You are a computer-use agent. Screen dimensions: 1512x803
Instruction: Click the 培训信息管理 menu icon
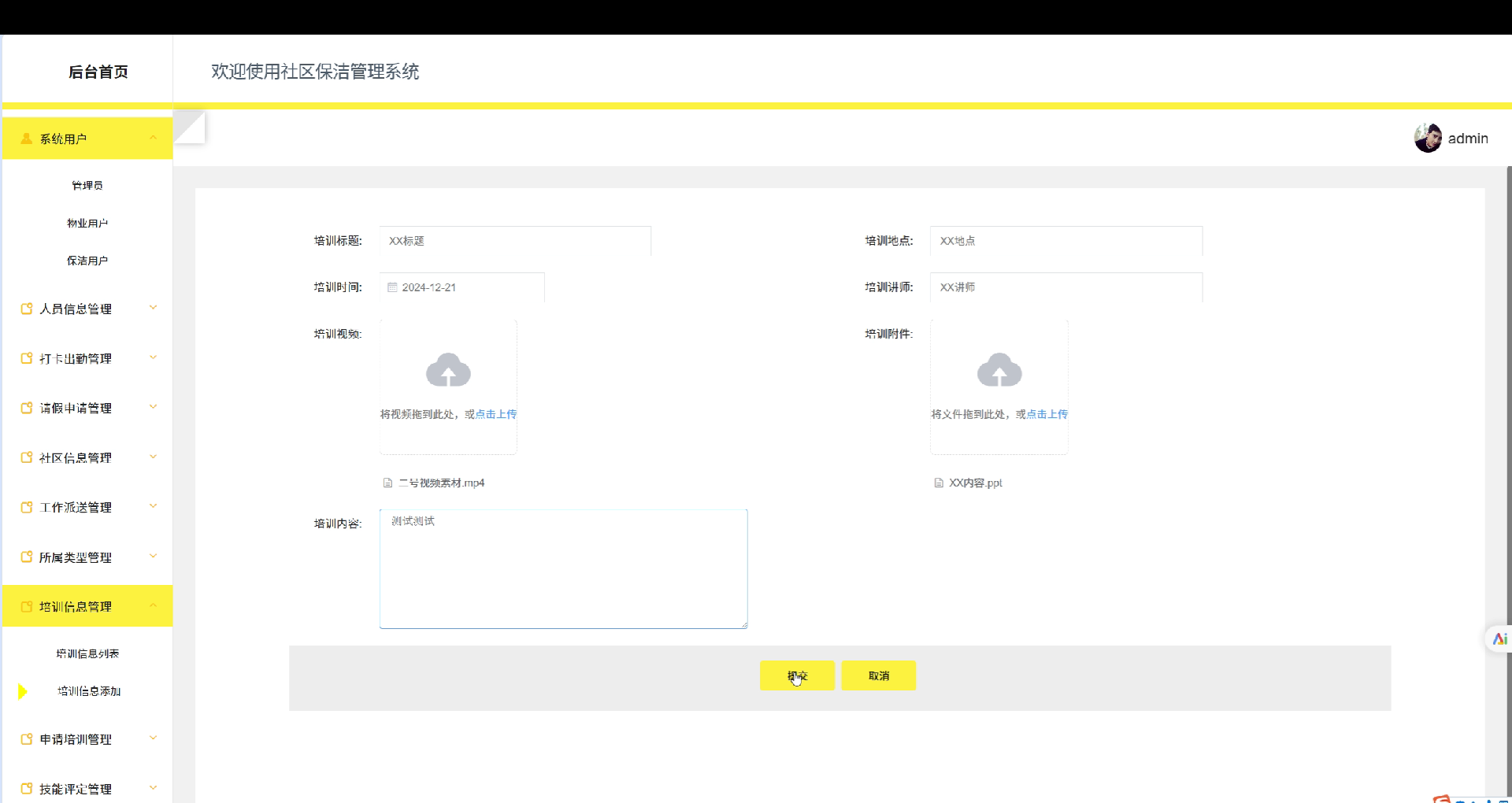[26, 606]
